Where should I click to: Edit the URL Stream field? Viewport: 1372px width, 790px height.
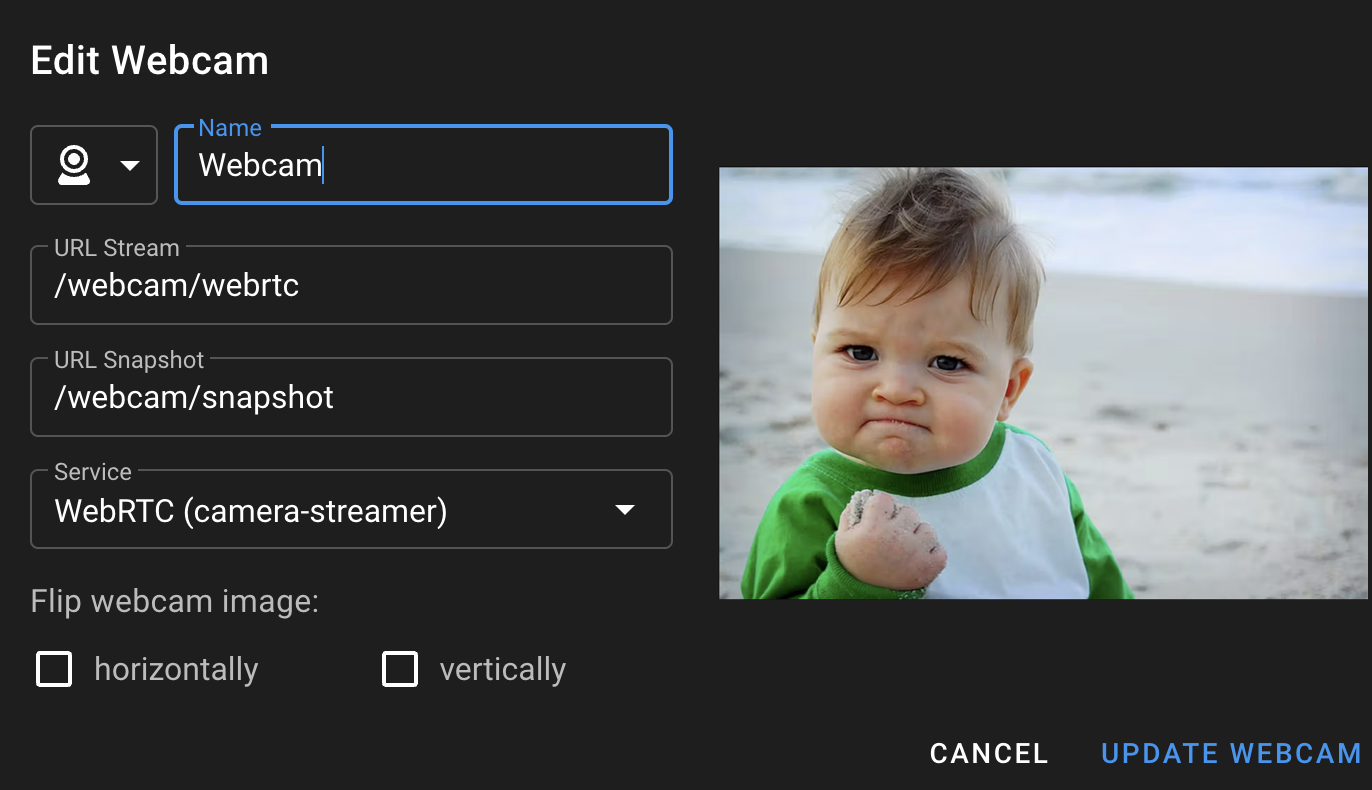(x=351, y=285)
